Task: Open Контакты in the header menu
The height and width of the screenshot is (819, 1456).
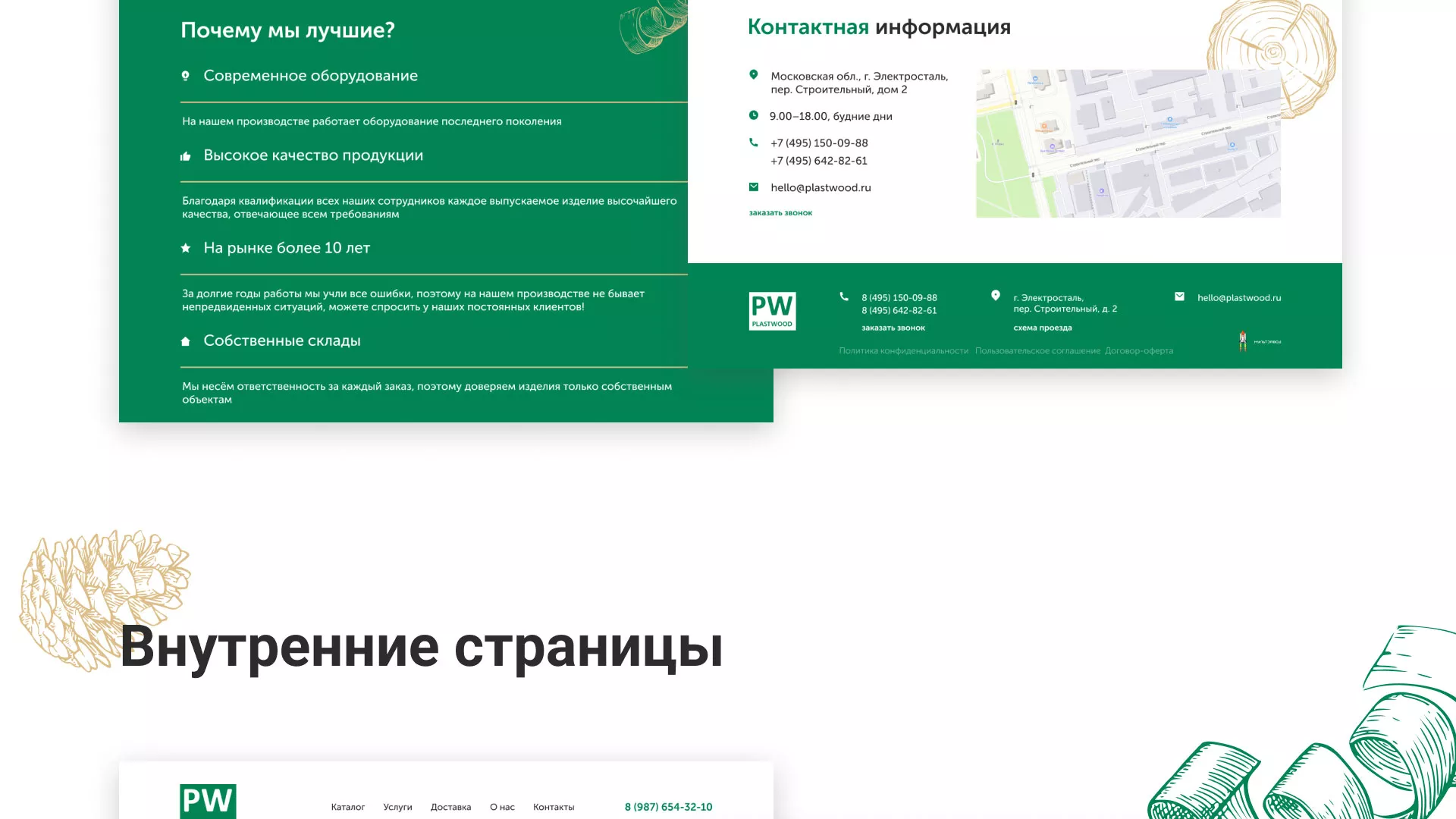Action: 554,807
